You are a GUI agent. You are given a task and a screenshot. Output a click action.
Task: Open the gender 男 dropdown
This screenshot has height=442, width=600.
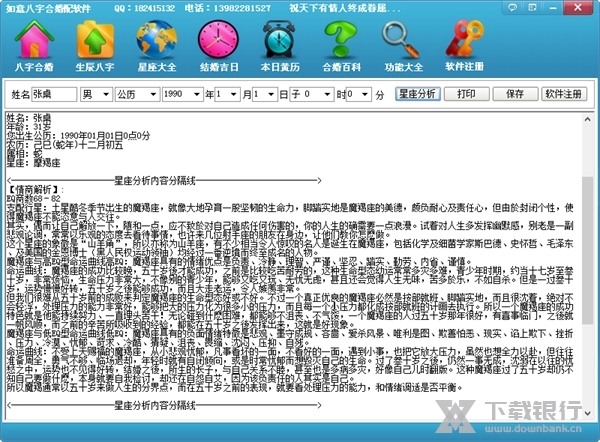(96, 94)
